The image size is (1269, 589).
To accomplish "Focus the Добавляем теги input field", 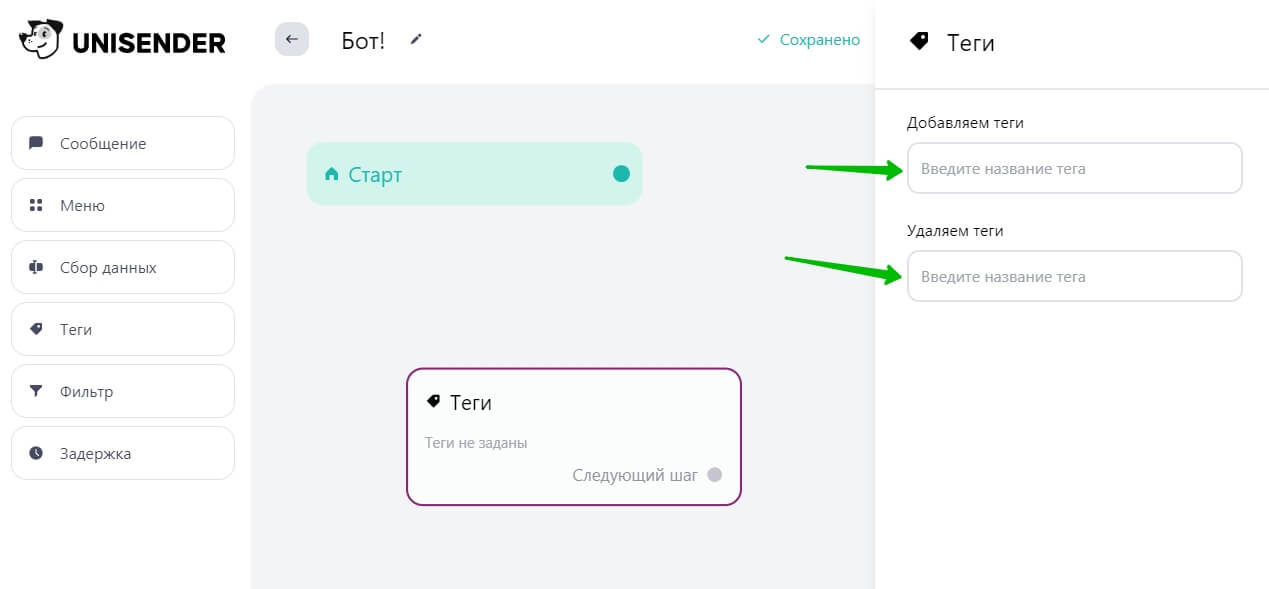I will (x=1074, y=168).
